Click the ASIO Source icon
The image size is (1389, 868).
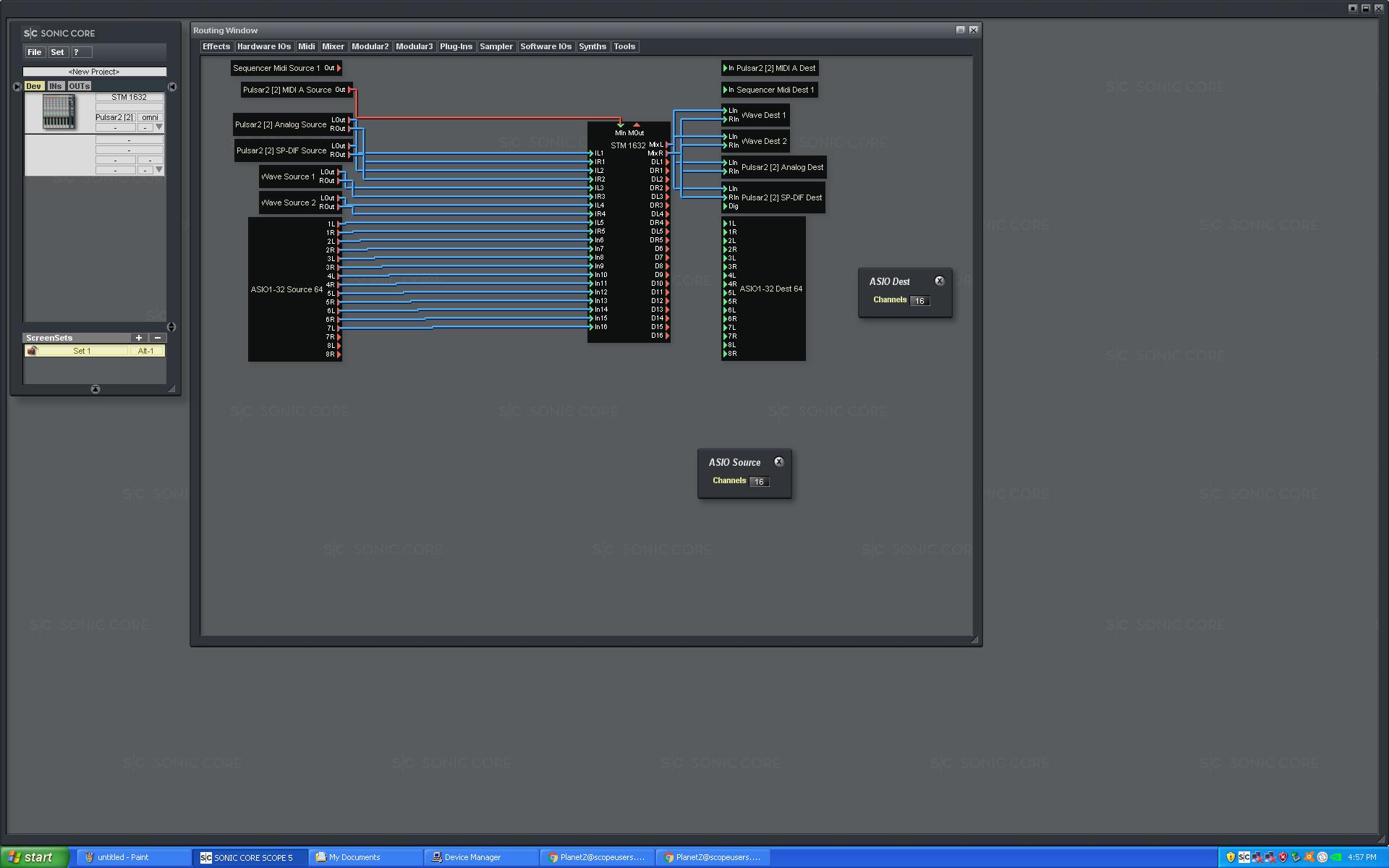pyautogui.click(x=735, y=462)
